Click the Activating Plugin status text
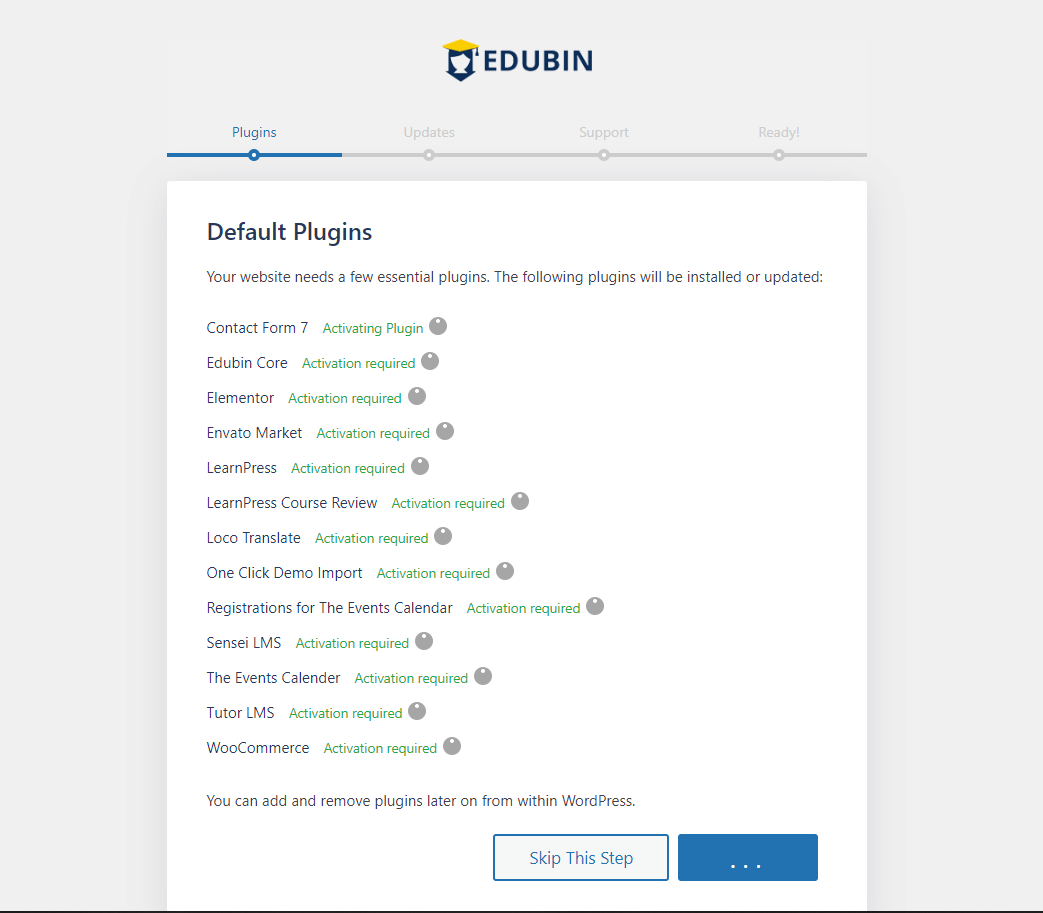The height and width of the screenshot is (913, 1043). pyautogui.click(x=373, y=328)
